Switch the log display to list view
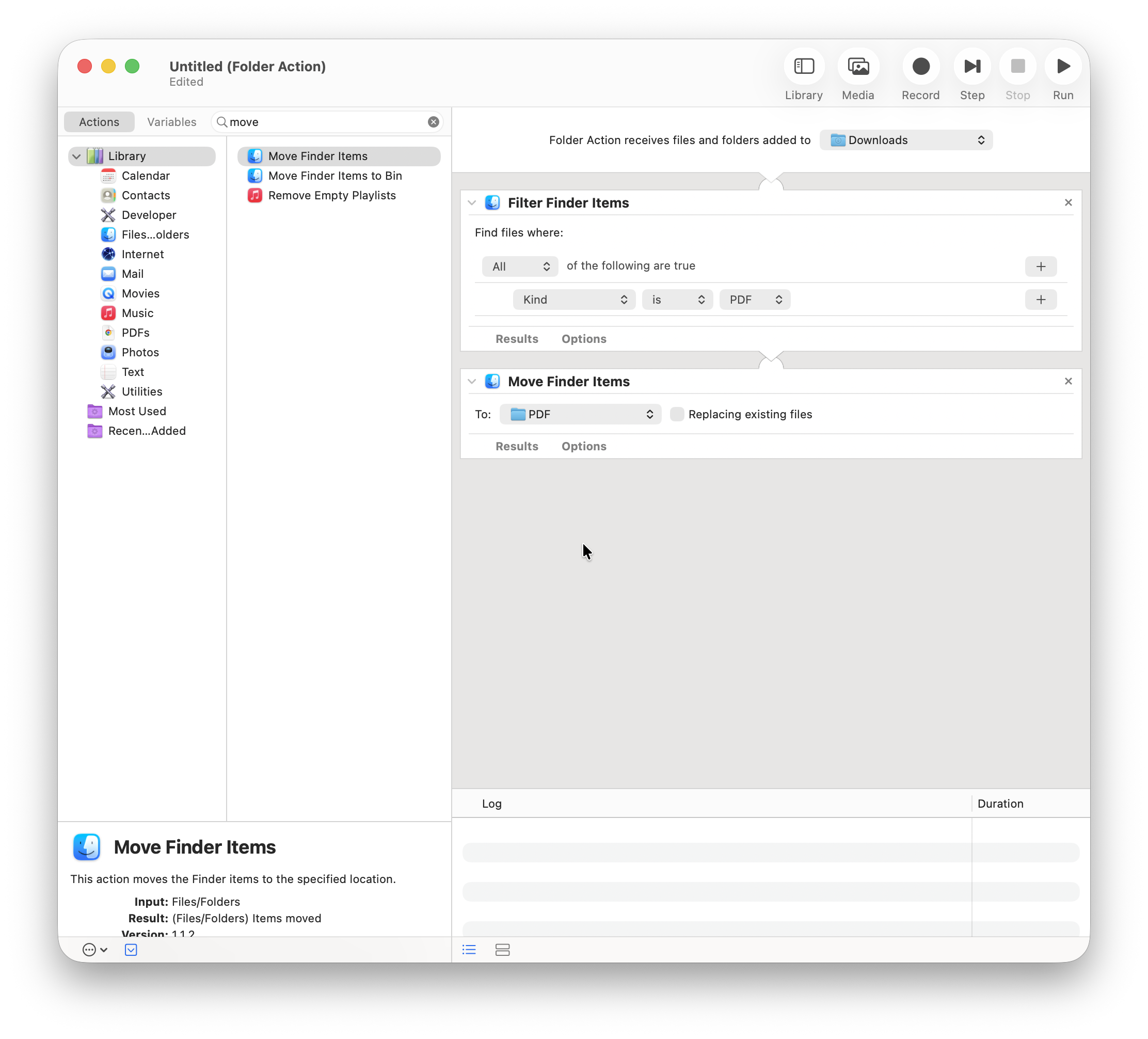Viewport: 1148px width, 1039px height. 469,949
